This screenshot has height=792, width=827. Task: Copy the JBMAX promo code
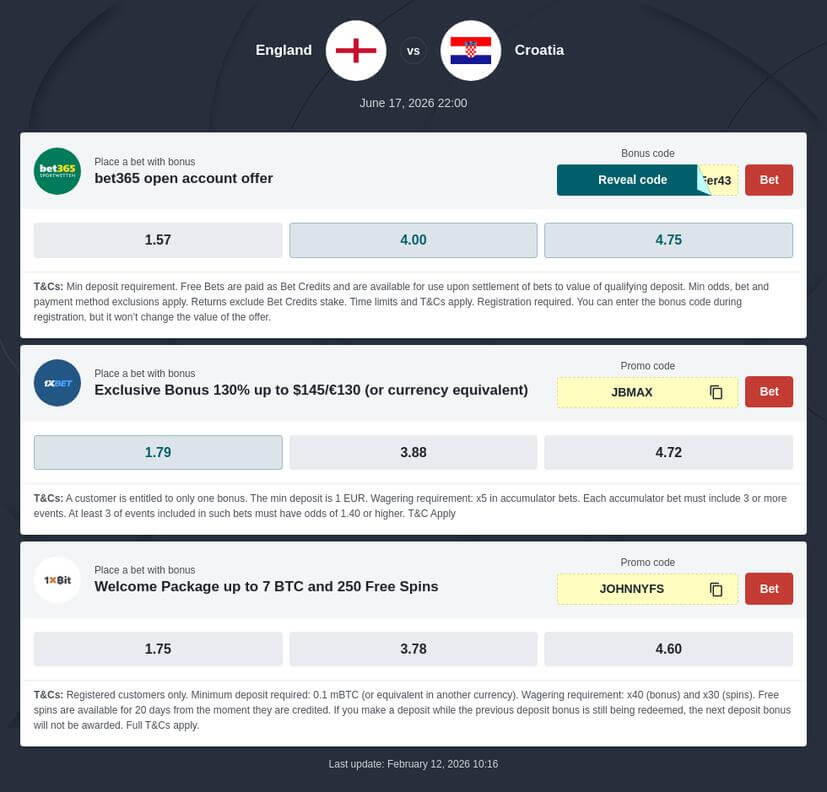tap(716, 392)
